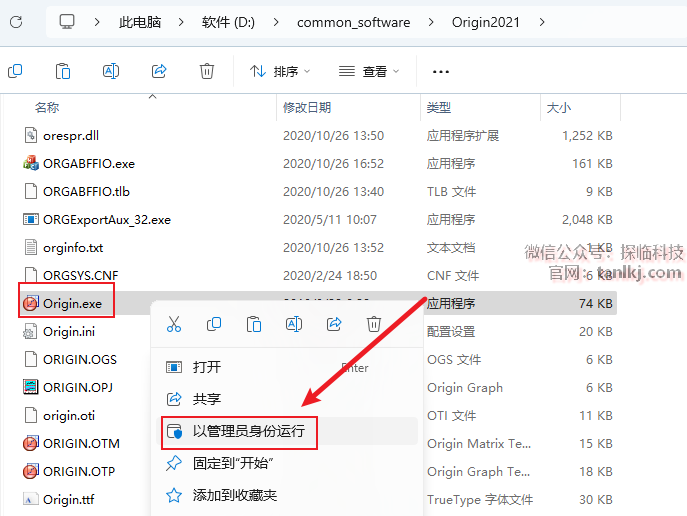Viewport: 687px width, 516px height.
Task: Click the Delete trash icon in the context menu
Action: tap(374, 324)
